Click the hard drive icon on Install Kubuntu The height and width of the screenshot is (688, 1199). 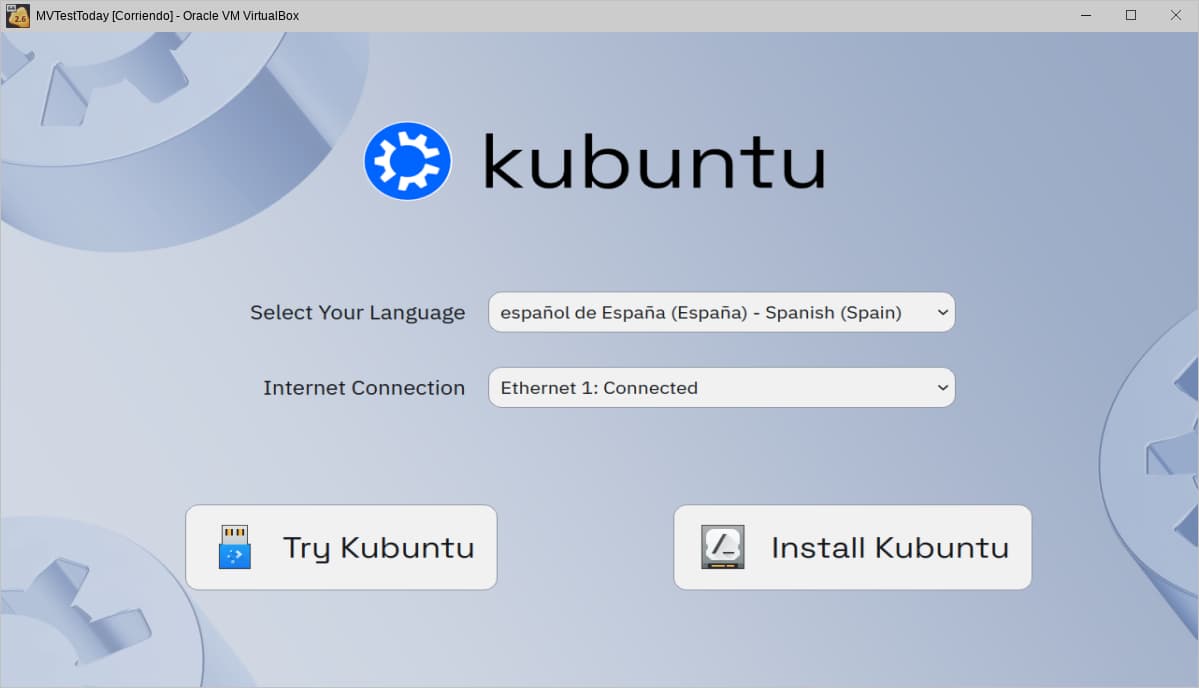(x=723, y=547)
